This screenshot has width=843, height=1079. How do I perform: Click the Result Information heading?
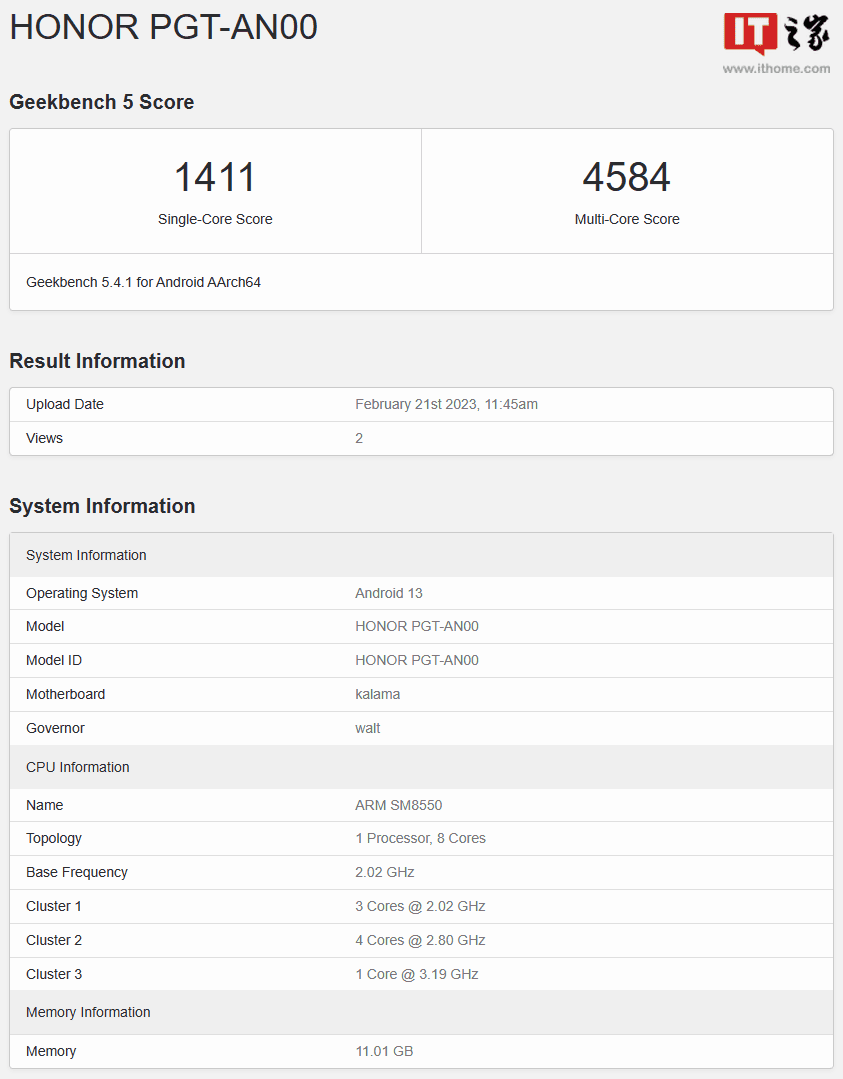[97, 361]
